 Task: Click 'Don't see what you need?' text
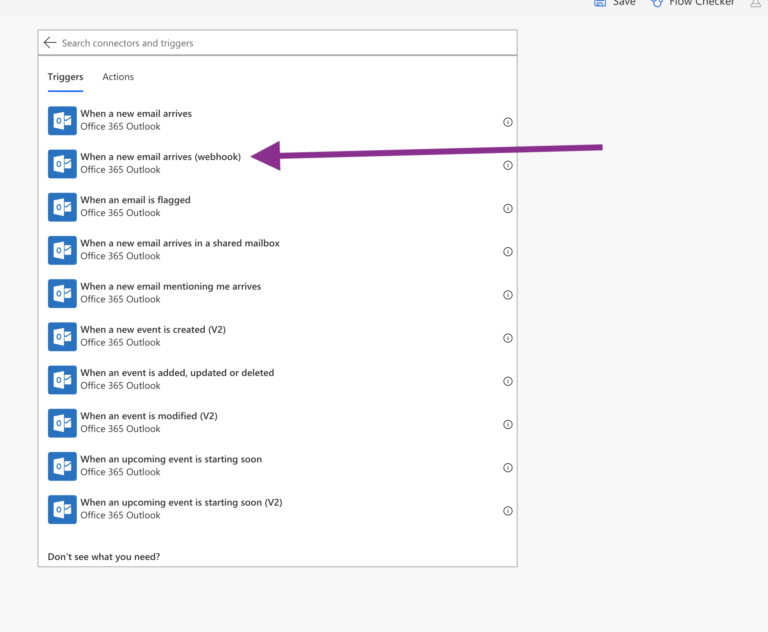coord(104,557)
